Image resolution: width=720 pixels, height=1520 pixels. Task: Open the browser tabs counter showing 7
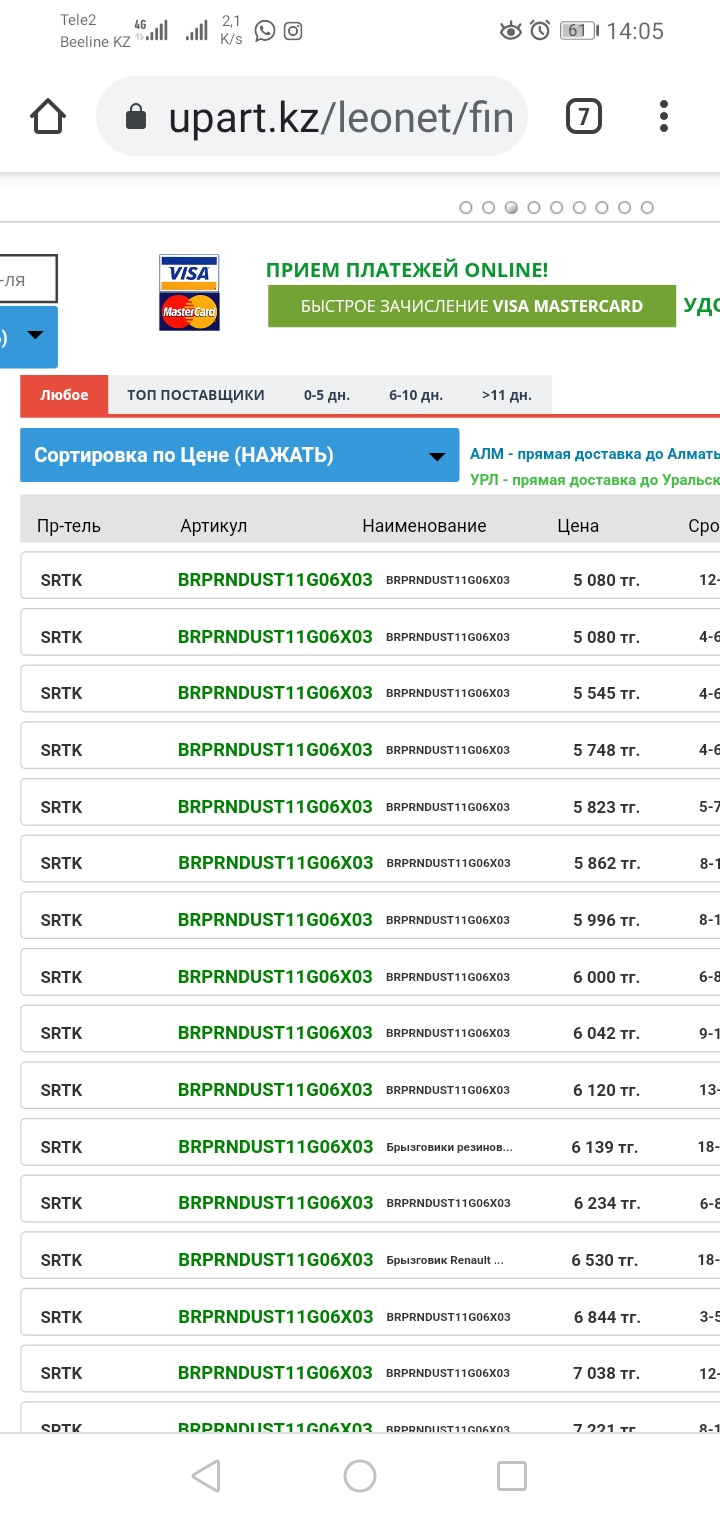click(584, 117)
